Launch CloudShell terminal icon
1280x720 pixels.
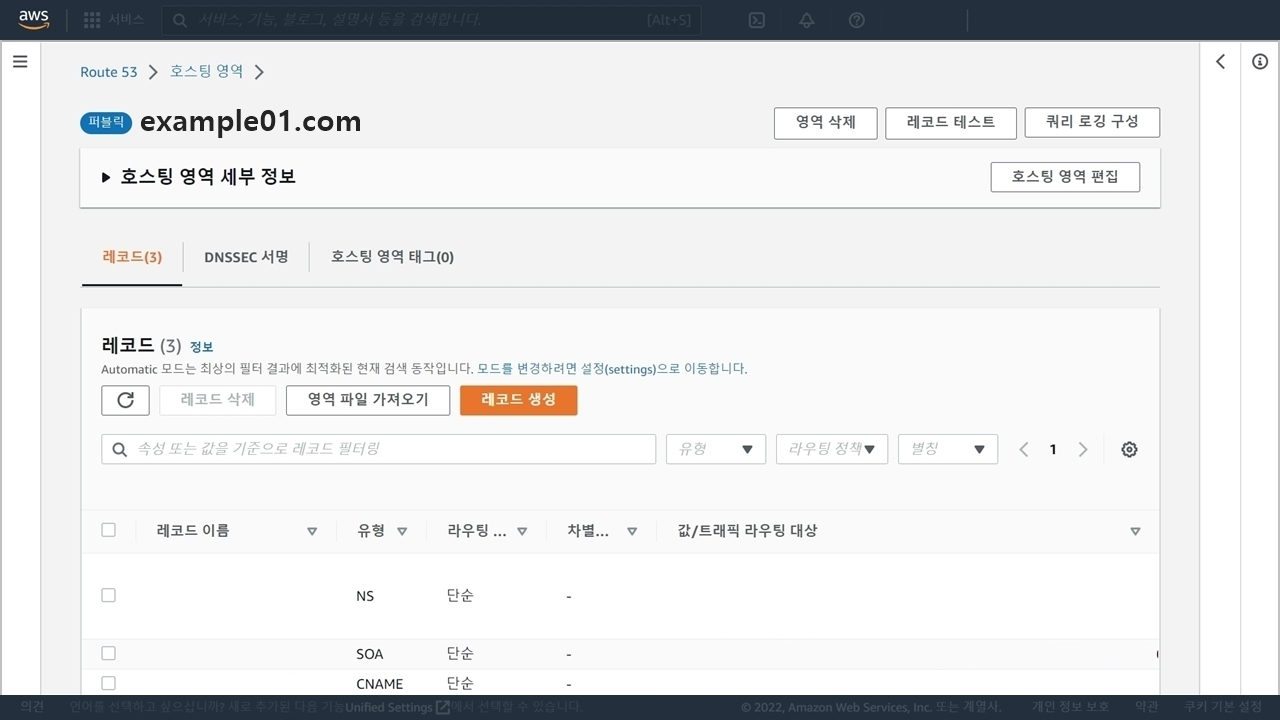click(757, 20)
